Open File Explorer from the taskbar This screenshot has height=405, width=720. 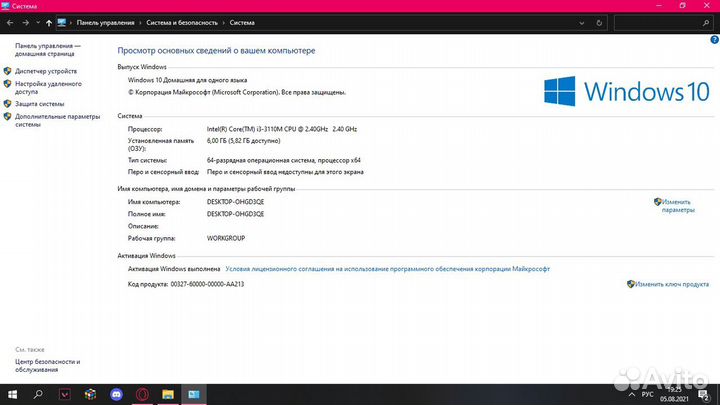pyautogui.click(x=168, y=395)
